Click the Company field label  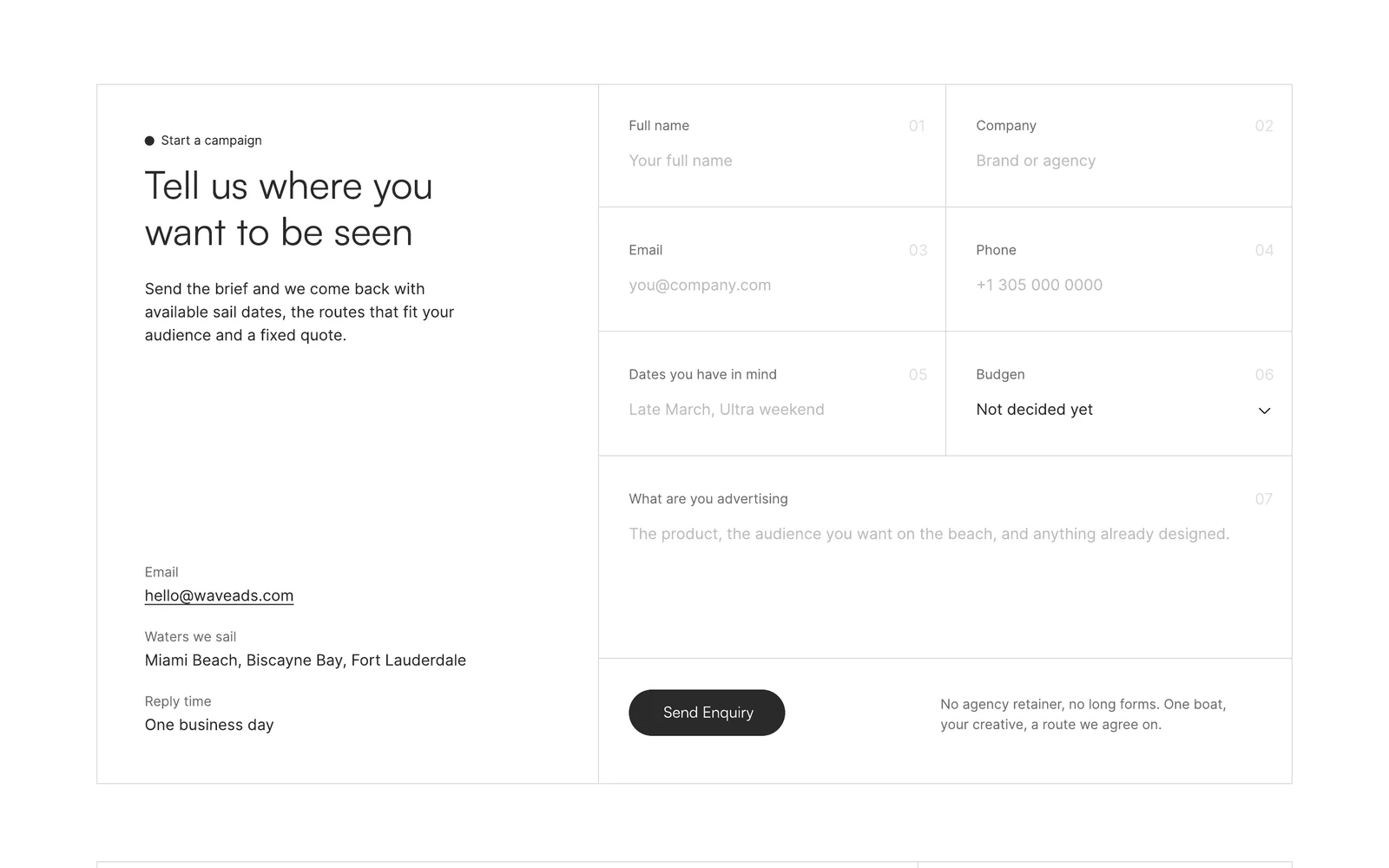point(1006,126)
